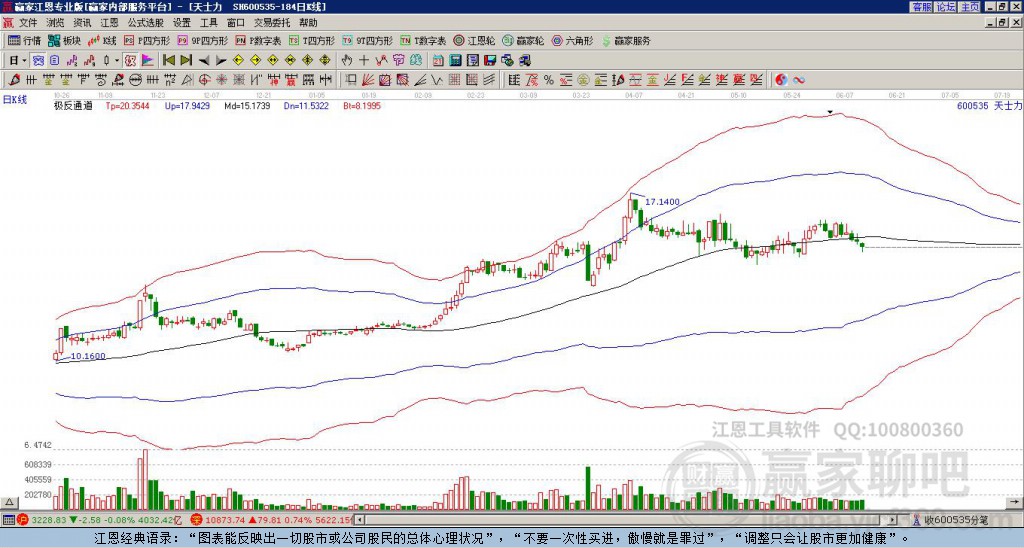Open the calculator icon

pos(455,60)
